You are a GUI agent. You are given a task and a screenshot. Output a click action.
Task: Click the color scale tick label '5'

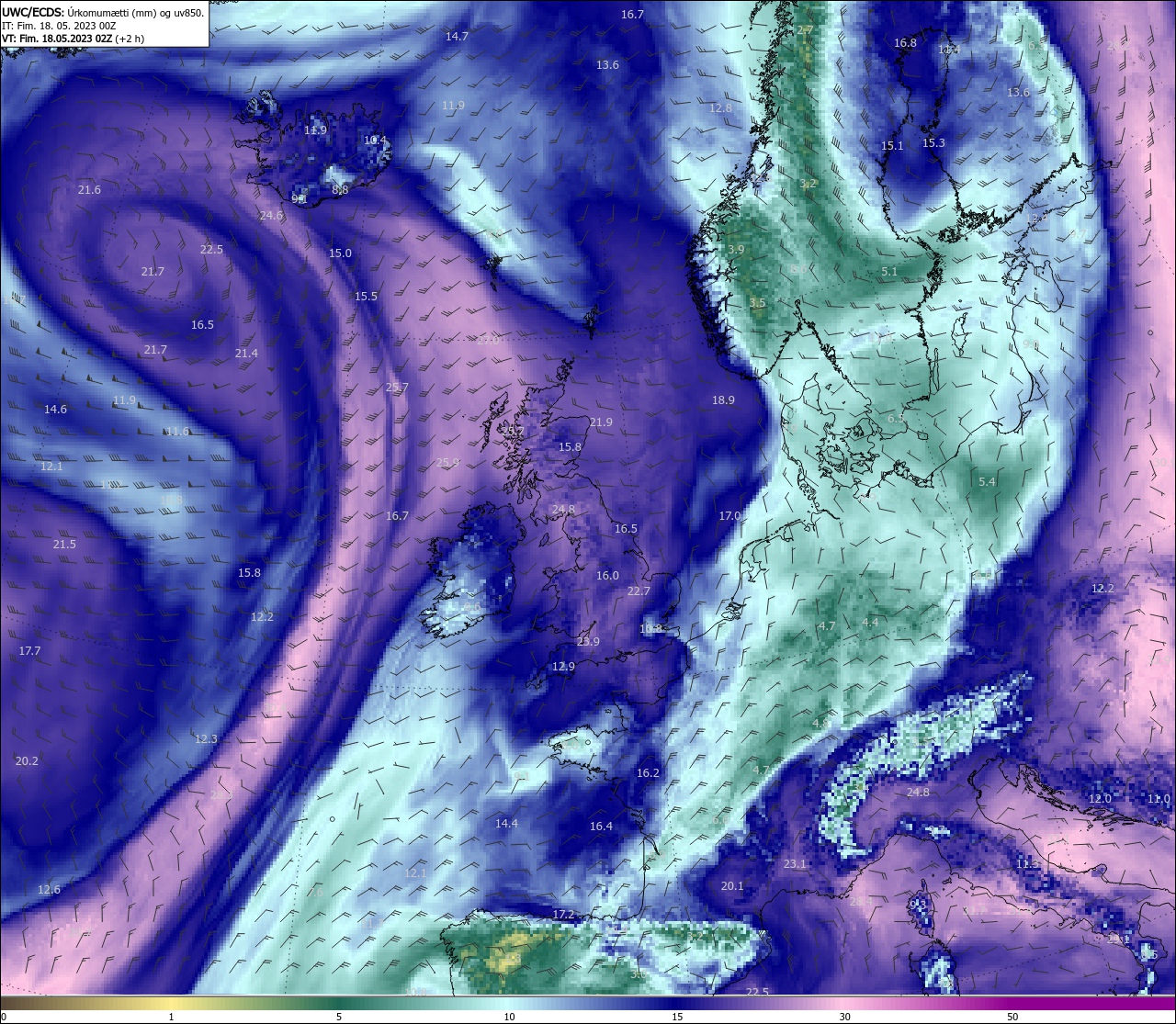(x=339, y=1017)
